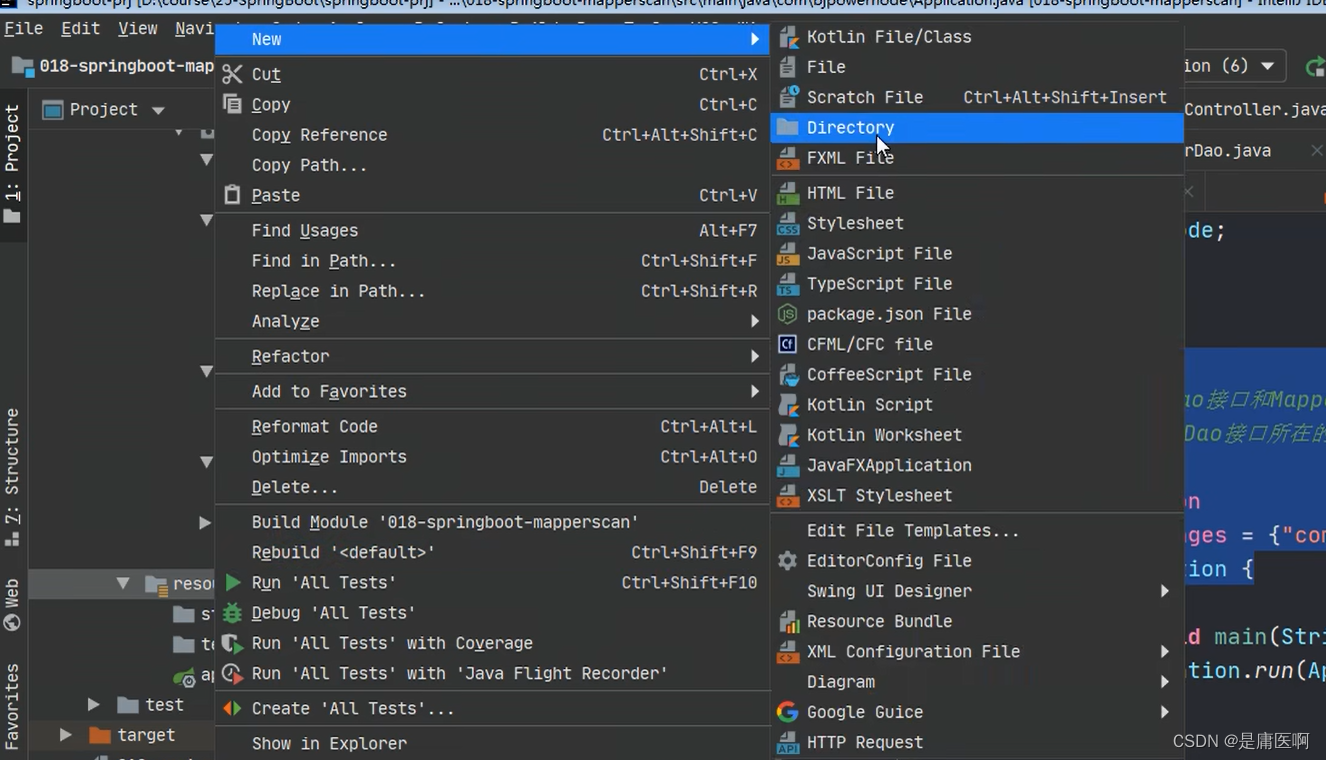This screenshot has height=760, width=1326.
Task: Click the Kotlin Script icon
Action: [x=788, y=405]
